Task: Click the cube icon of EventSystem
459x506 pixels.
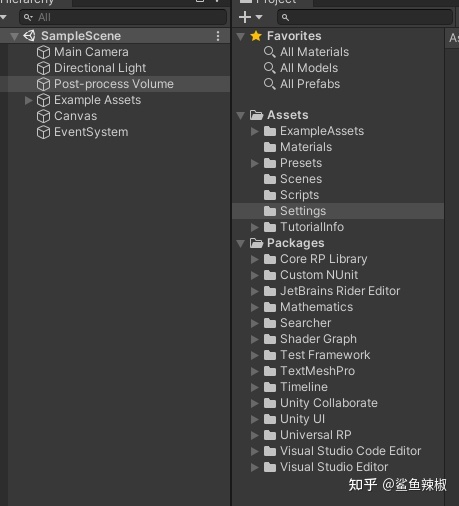Action: (43, 132)
